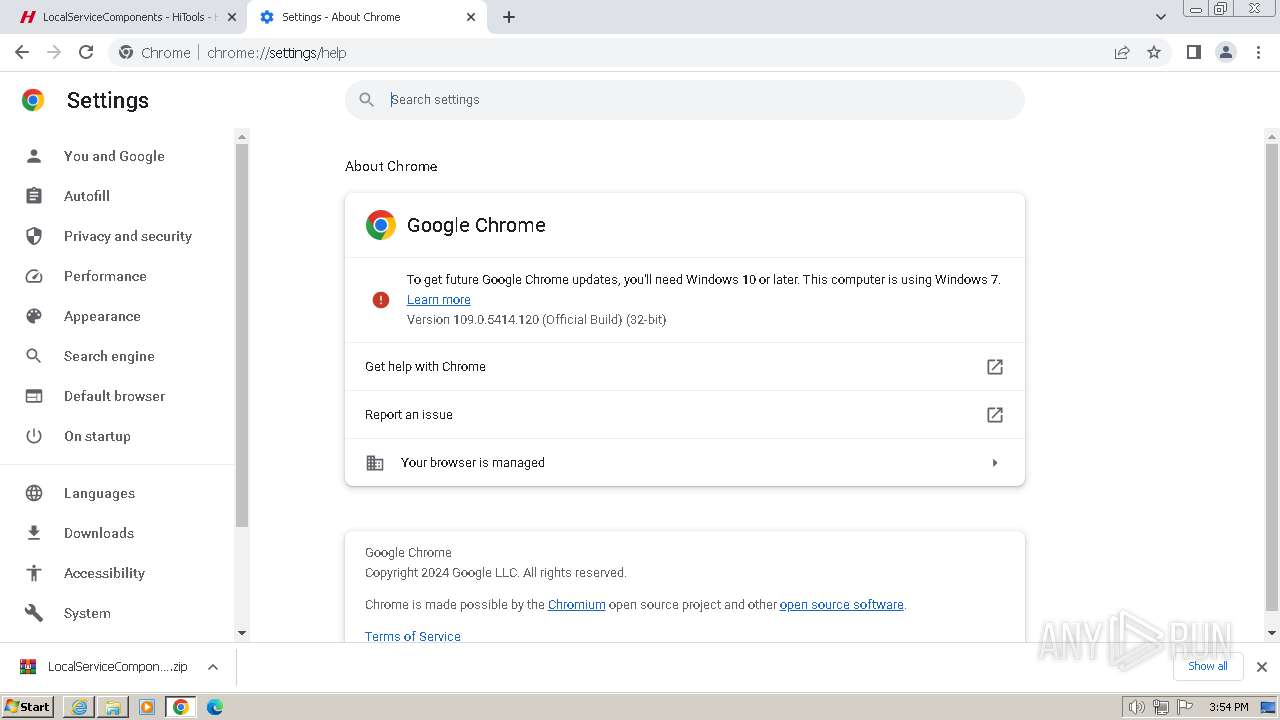Open Performance settings section

pos(105,276)
